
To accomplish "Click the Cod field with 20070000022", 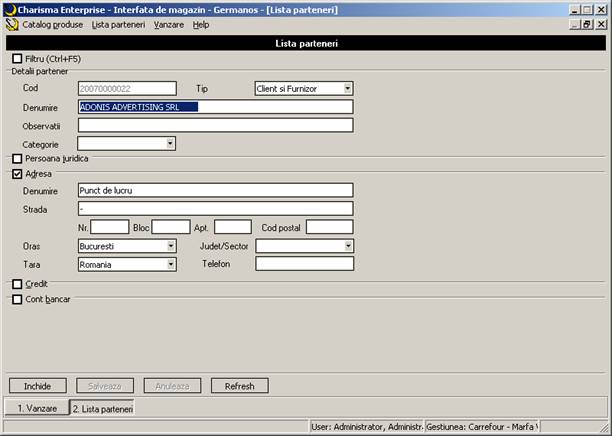I will point(127,89).
